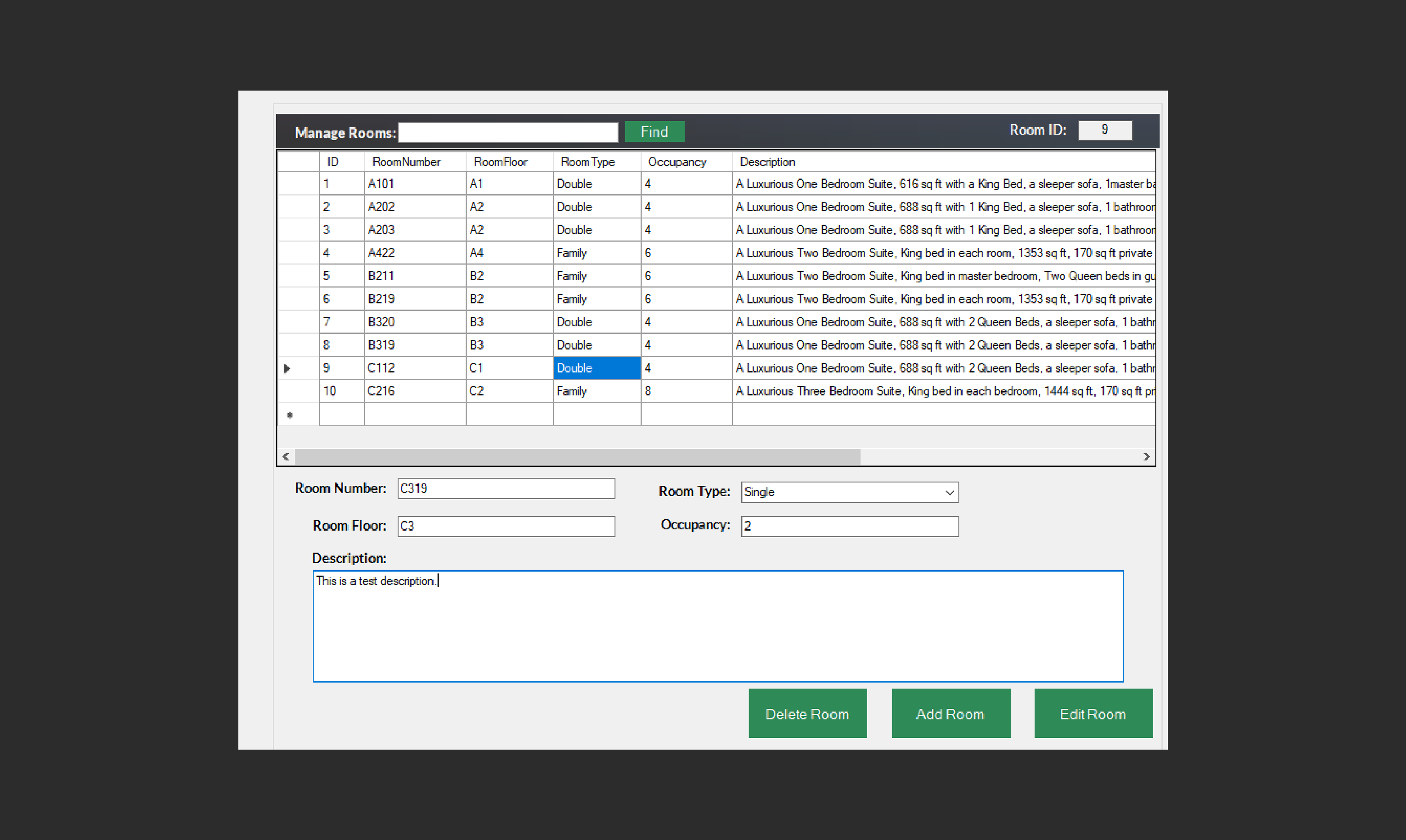Select cell C112 in RoomNumber column
The height and width of the screenshot is (840, 1406).
[415, 368]
